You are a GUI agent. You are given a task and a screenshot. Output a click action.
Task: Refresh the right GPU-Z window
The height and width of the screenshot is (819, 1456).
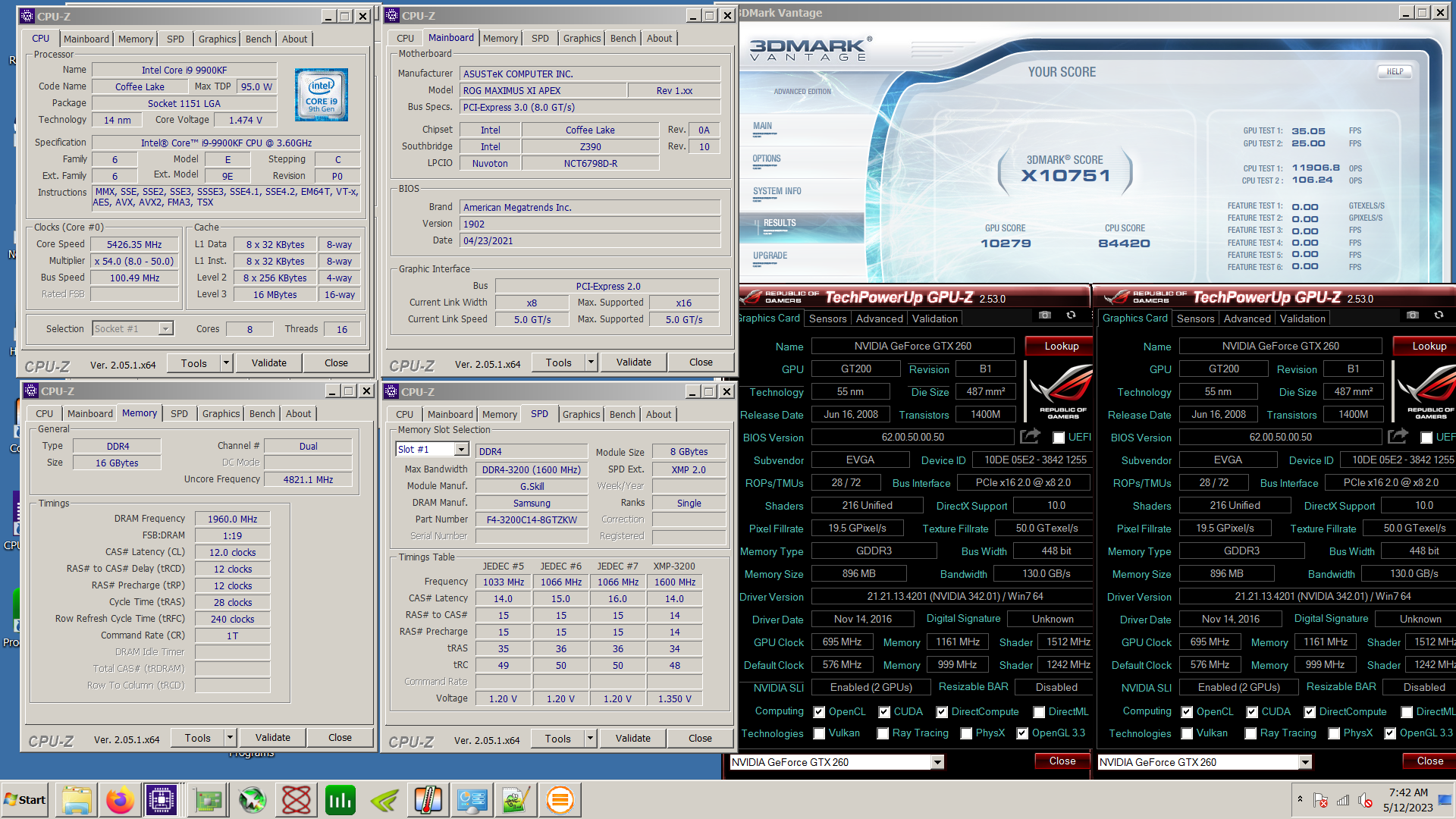1439,315
